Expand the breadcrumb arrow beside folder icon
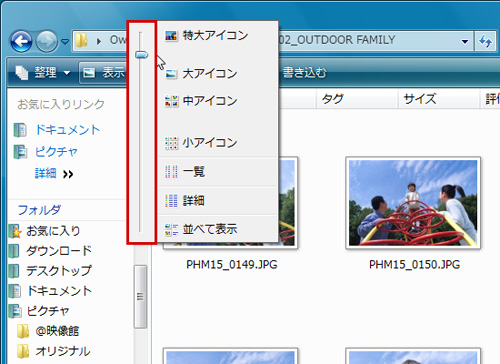500x364 pixels. (x=99, y=41)
